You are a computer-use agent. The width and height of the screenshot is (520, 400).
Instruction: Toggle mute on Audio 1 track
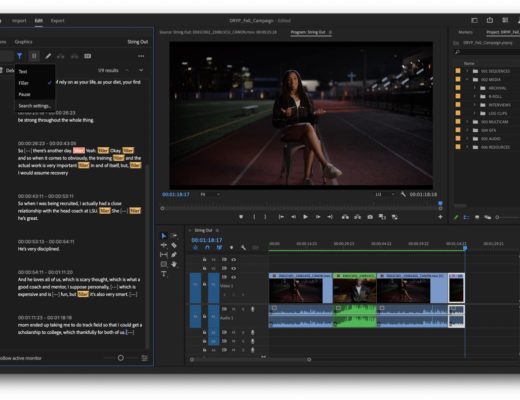(234, 309)
